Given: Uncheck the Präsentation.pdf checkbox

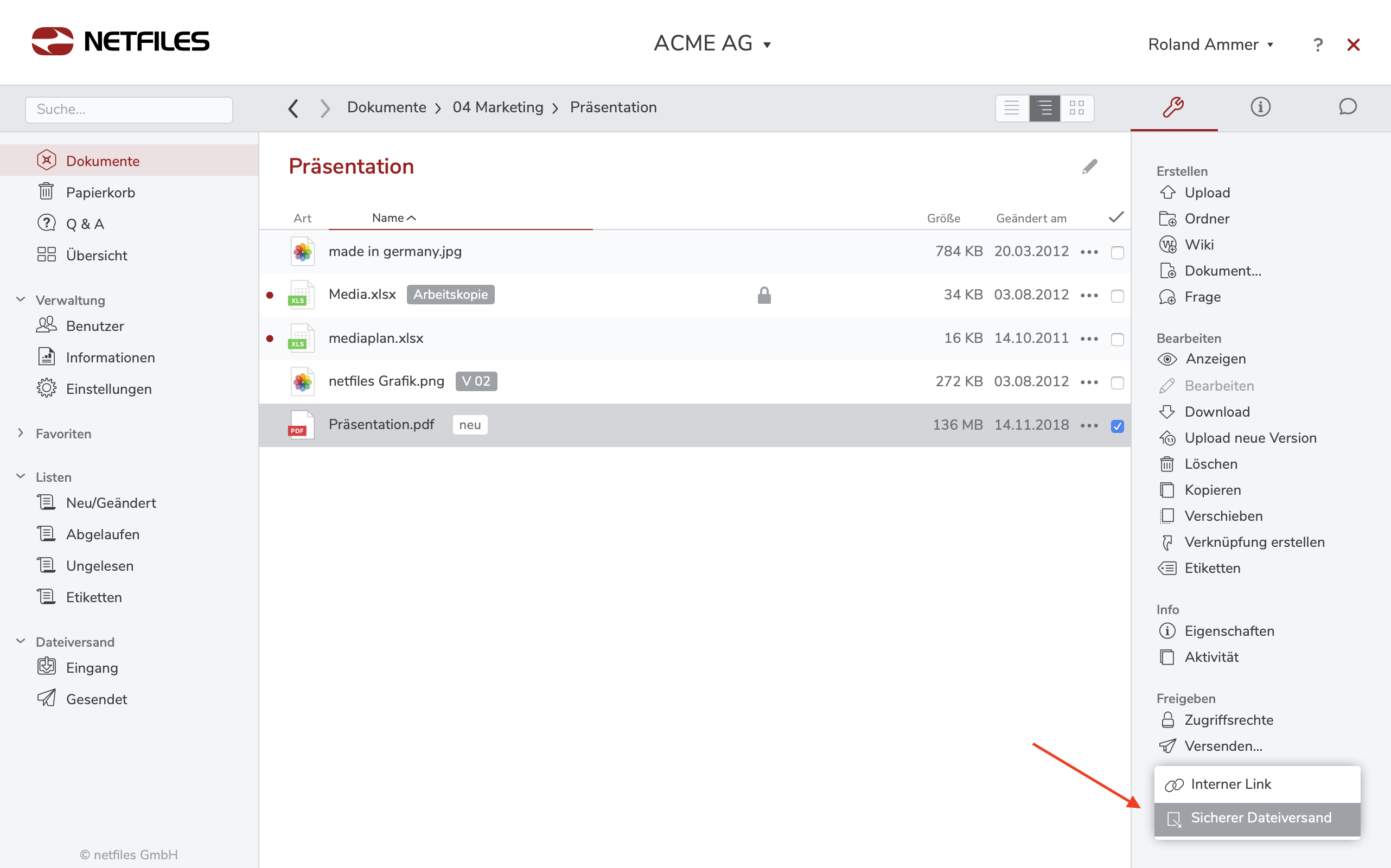Looking at the screenshot, I should (x=1116, y=426).
